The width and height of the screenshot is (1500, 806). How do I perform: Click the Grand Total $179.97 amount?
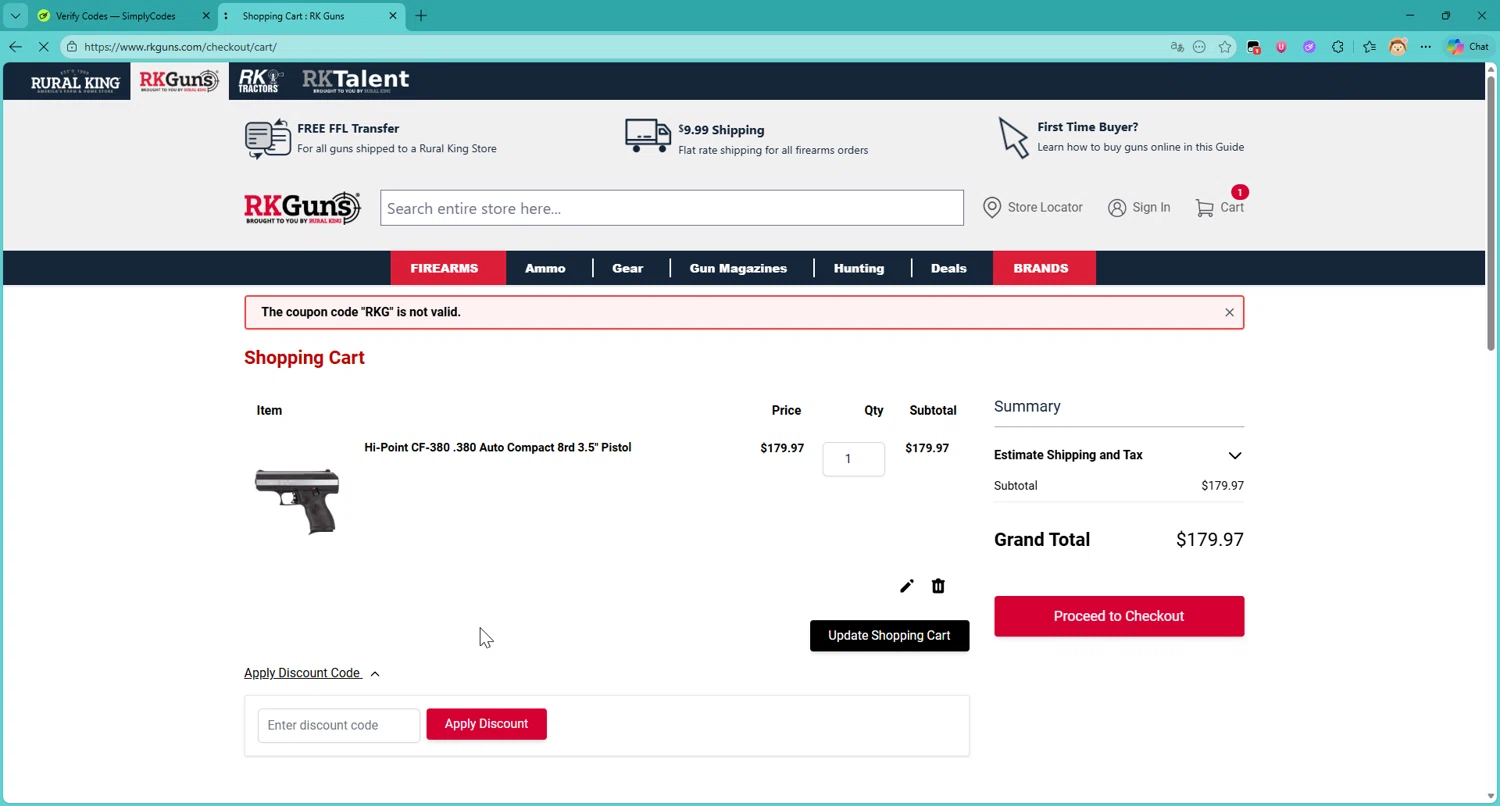pos(1210,540)
